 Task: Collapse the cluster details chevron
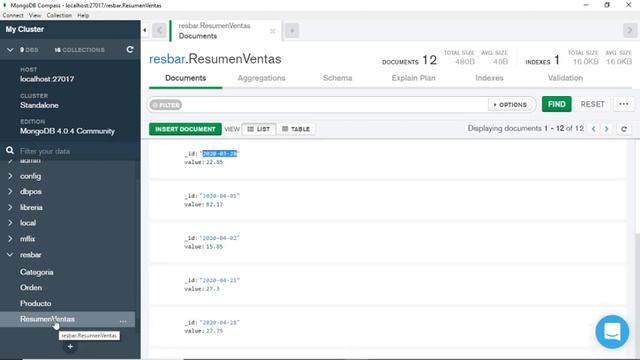tap(10, 50)
